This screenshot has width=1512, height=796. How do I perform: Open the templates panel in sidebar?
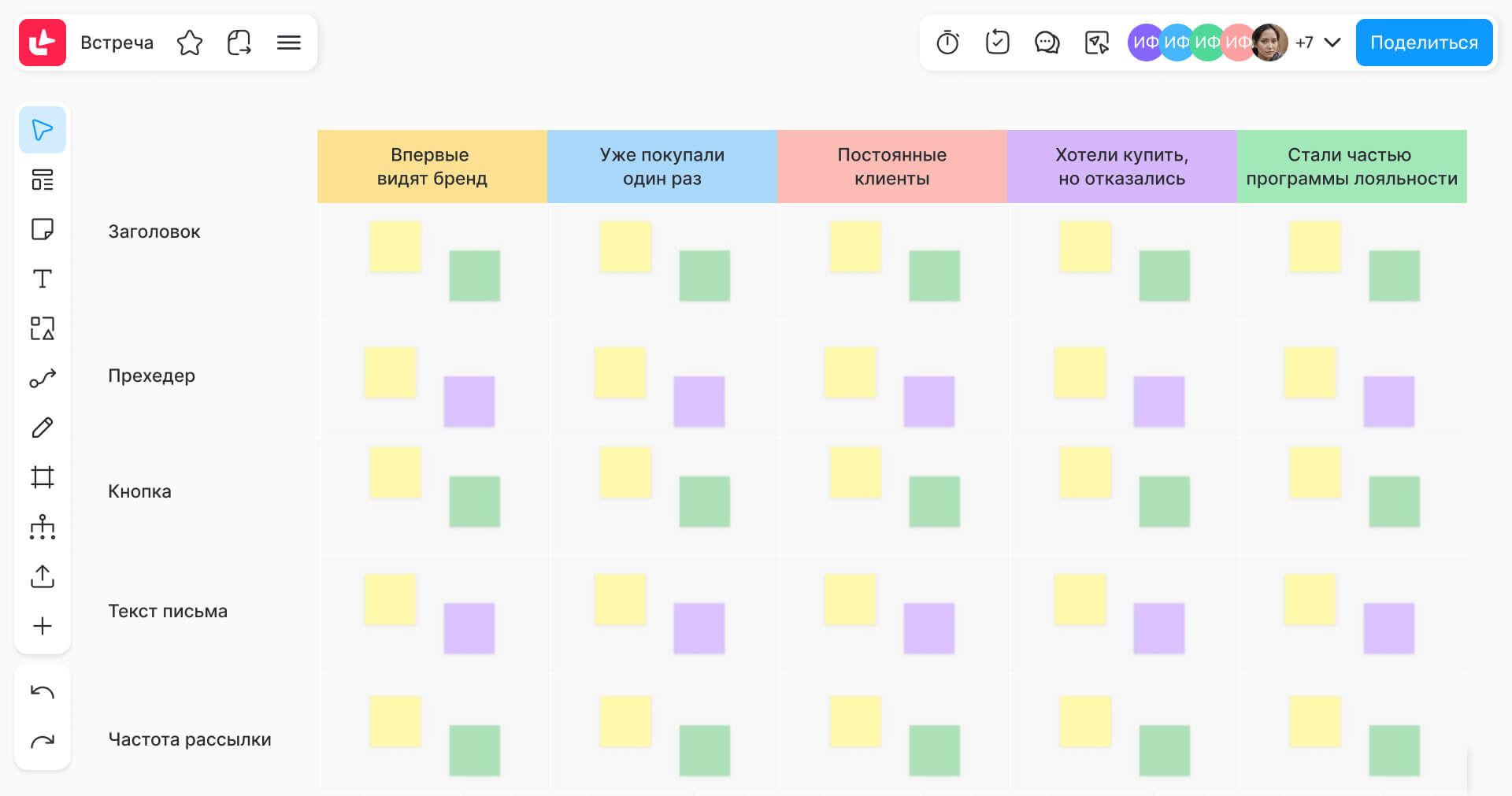tap(43, 180)
